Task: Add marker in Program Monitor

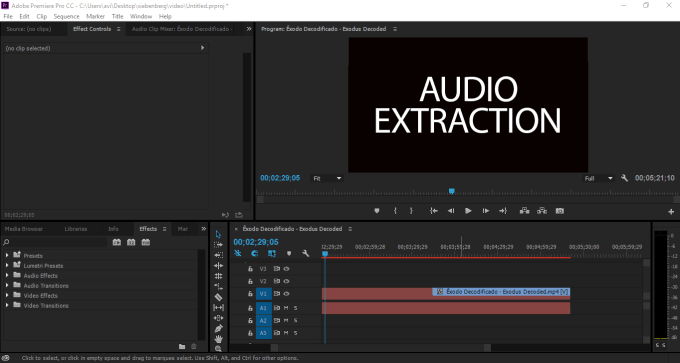Action: coord(377,211)
